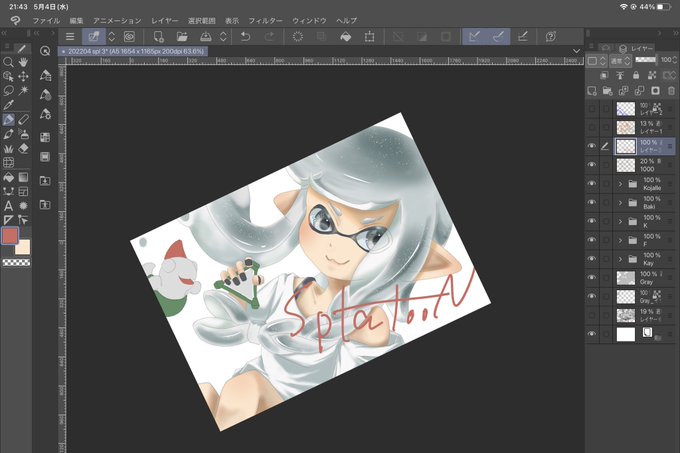Hide the Kay folder layer
The image size is (680, 453).
[x=592, y=259]
